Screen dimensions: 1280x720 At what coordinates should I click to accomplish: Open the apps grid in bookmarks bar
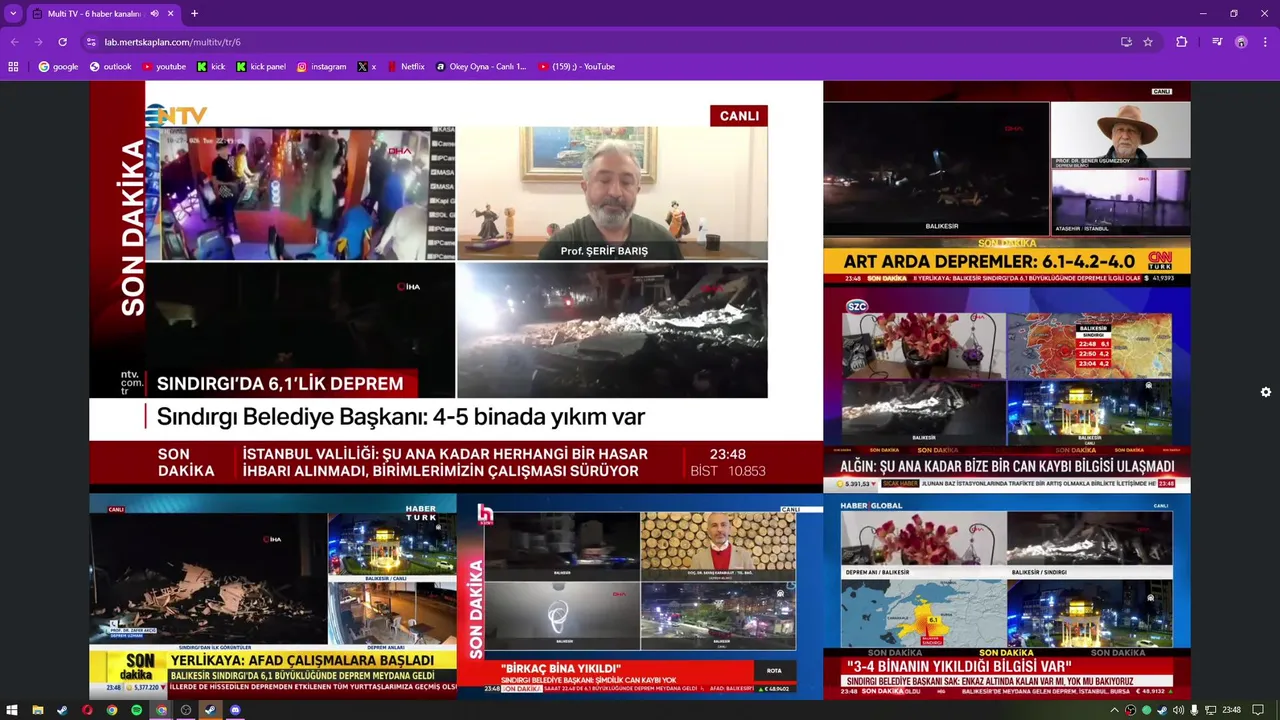(13, 67)
